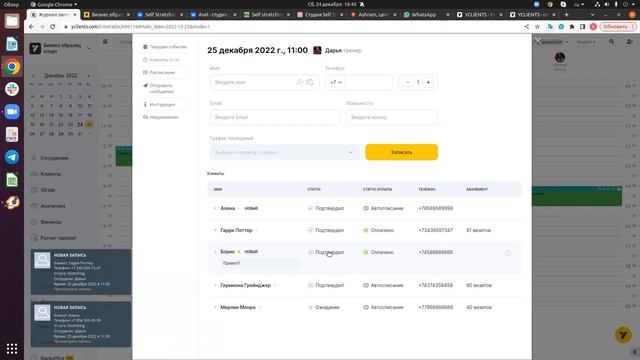Expand the Мерлин Монро client row
Image resolution: width=640 pixels, height=360 pixels.
click(x=215, y=307)
